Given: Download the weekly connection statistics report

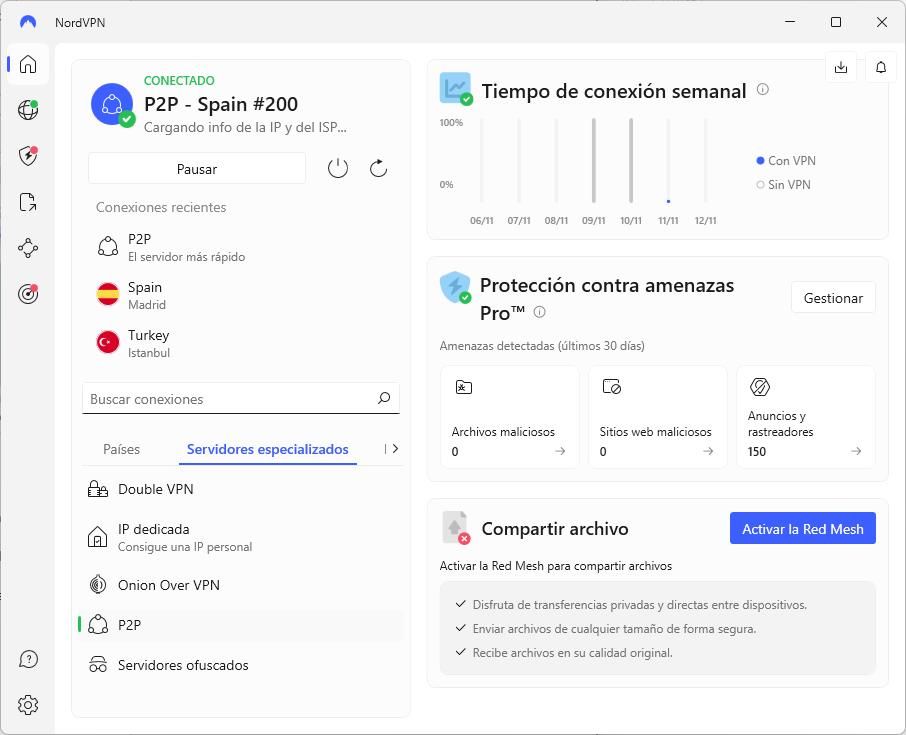Looking at the screenshot, I should point(841,67).
